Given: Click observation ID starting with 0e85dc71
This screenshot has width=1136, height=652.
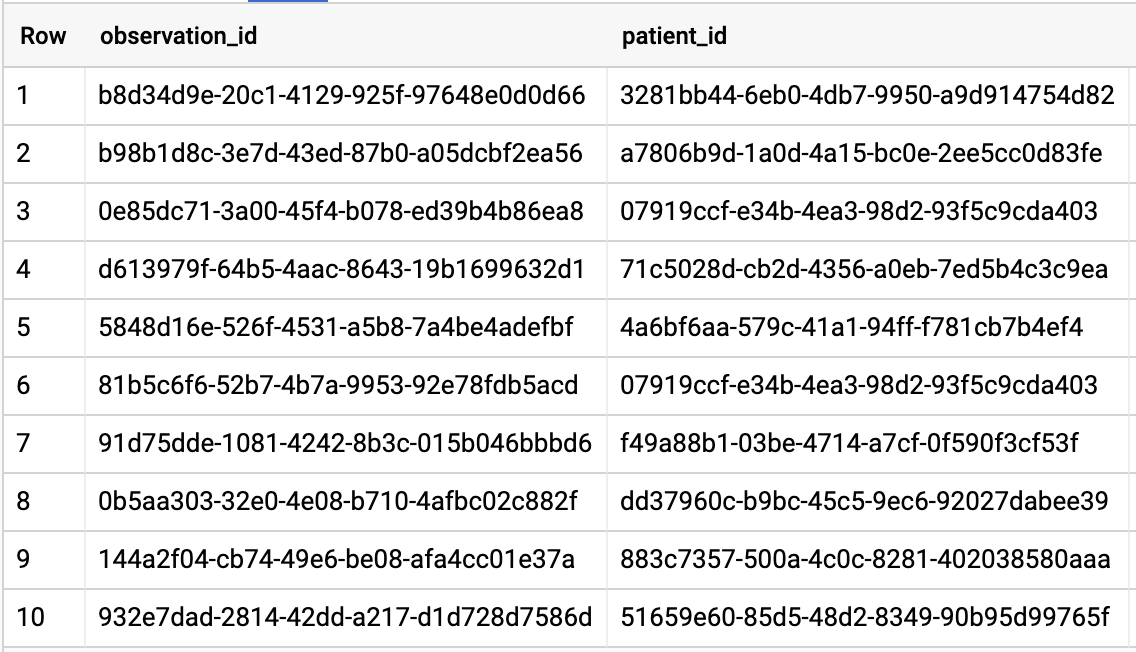Looking at the screenshot, I should coord(341,212).
